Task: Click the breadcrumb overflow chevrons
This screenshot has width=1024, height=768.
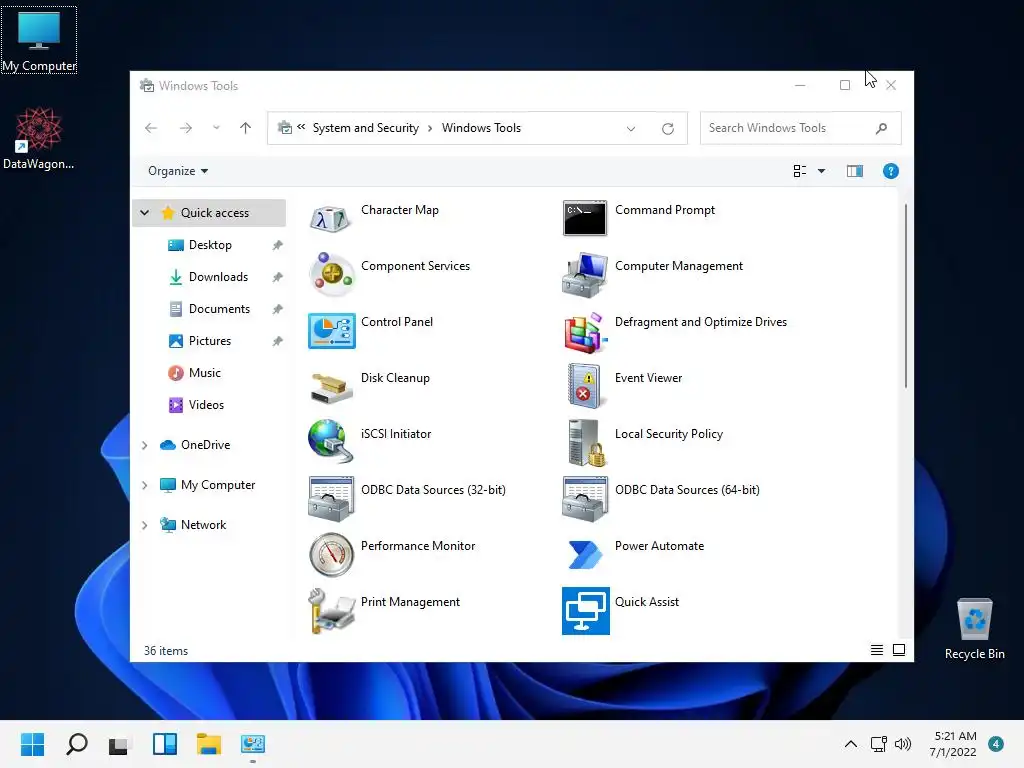Action: [x=301, y=127]
